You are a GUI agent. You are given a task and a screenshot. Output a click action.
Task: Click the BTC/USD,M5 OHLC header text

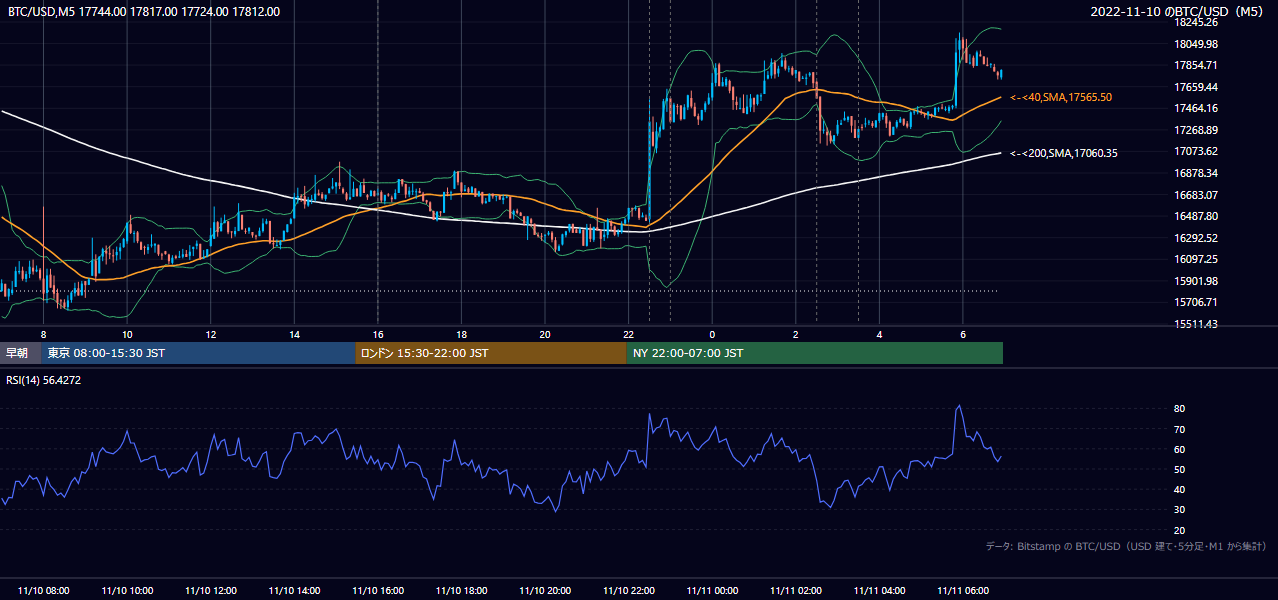(x=144, y=12)
